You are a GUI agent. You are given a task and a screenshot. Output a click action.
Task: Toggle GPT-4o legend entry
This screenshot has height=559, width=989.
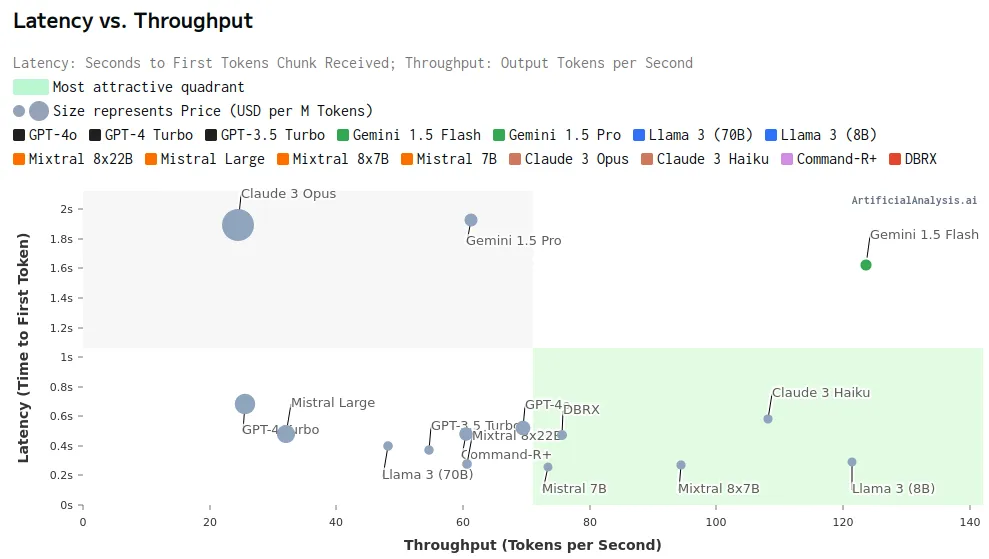pyautogui.click(x=46, y=135)
